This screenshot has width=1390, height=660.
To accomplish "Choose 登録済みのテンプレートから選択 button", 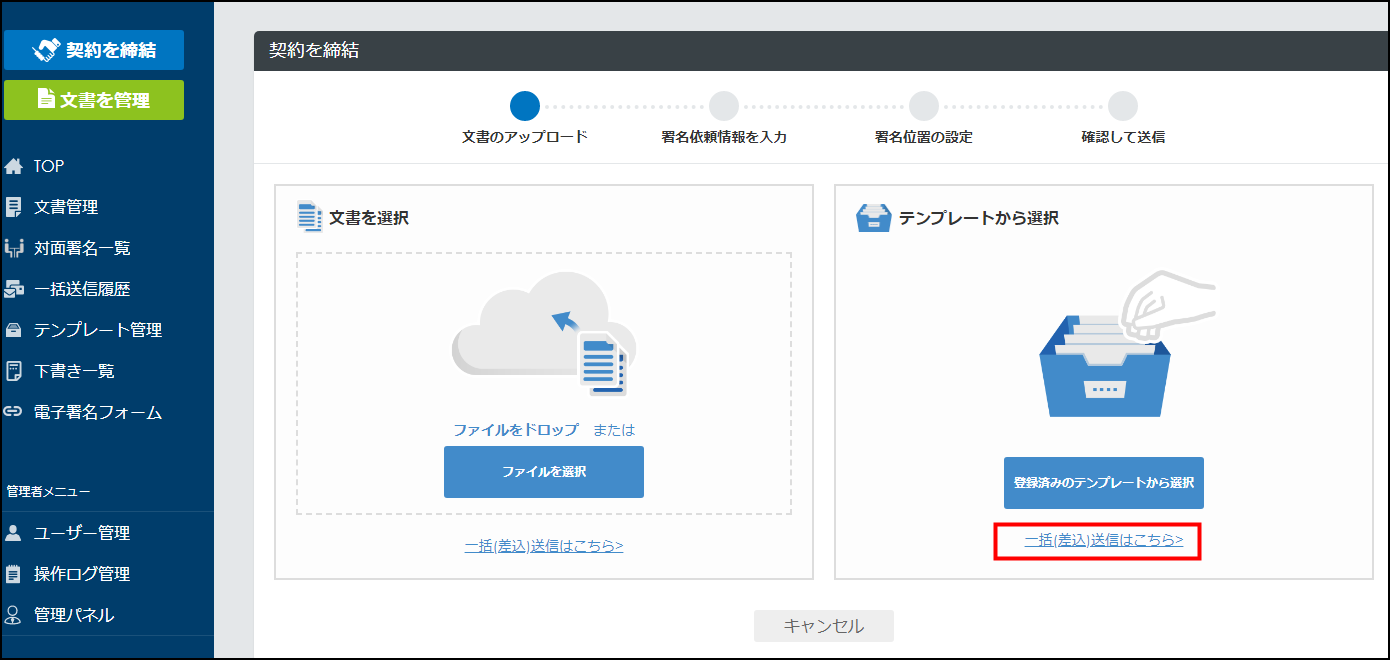I will 1103,483.
